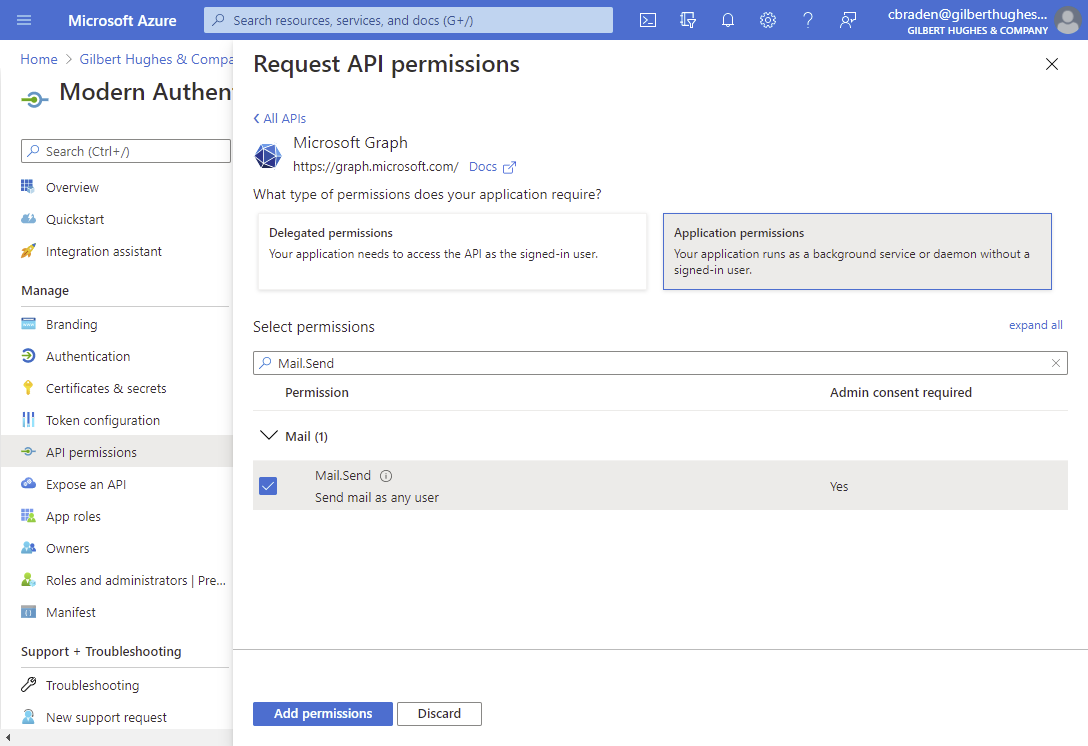The image size is (1088, 746).
Task: Open Quickstart in the sidebar
Action: pos(75,219)
